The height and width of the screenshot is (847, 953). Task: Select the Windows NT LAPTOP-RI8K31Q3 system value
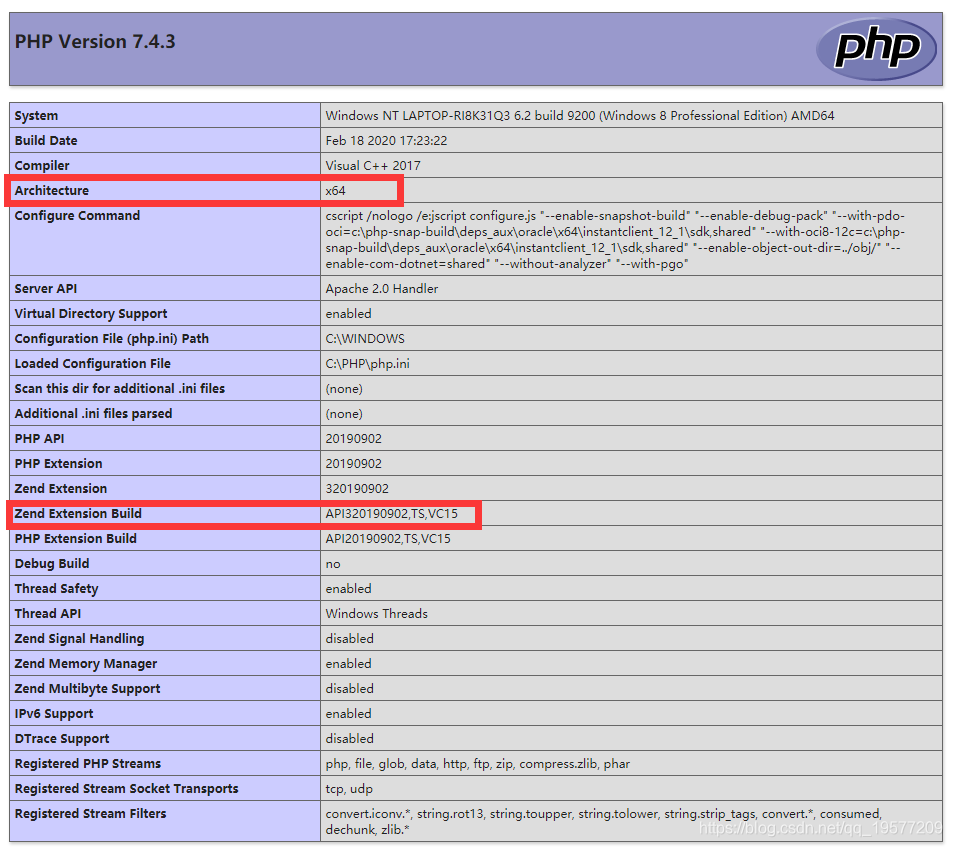tap(580, 115)
